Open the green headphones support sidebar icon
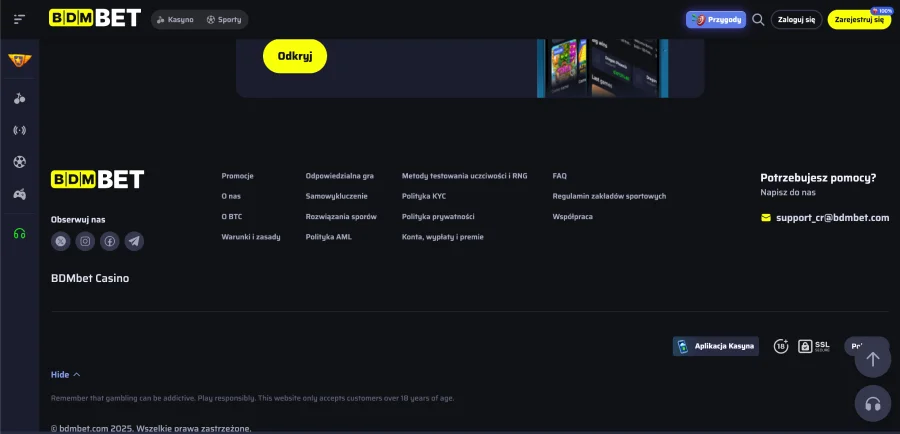900x434 pixels. pos(20,233)
